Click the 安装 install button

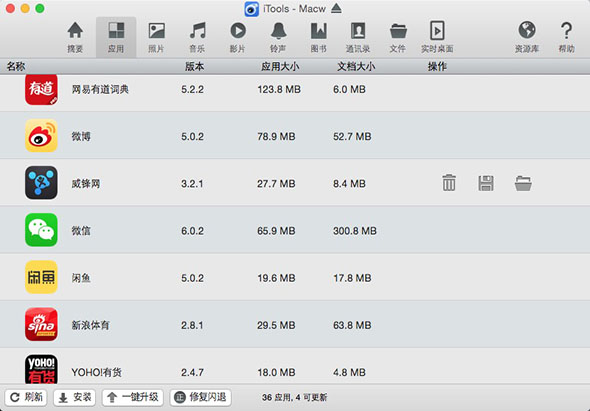coord(75,397)
